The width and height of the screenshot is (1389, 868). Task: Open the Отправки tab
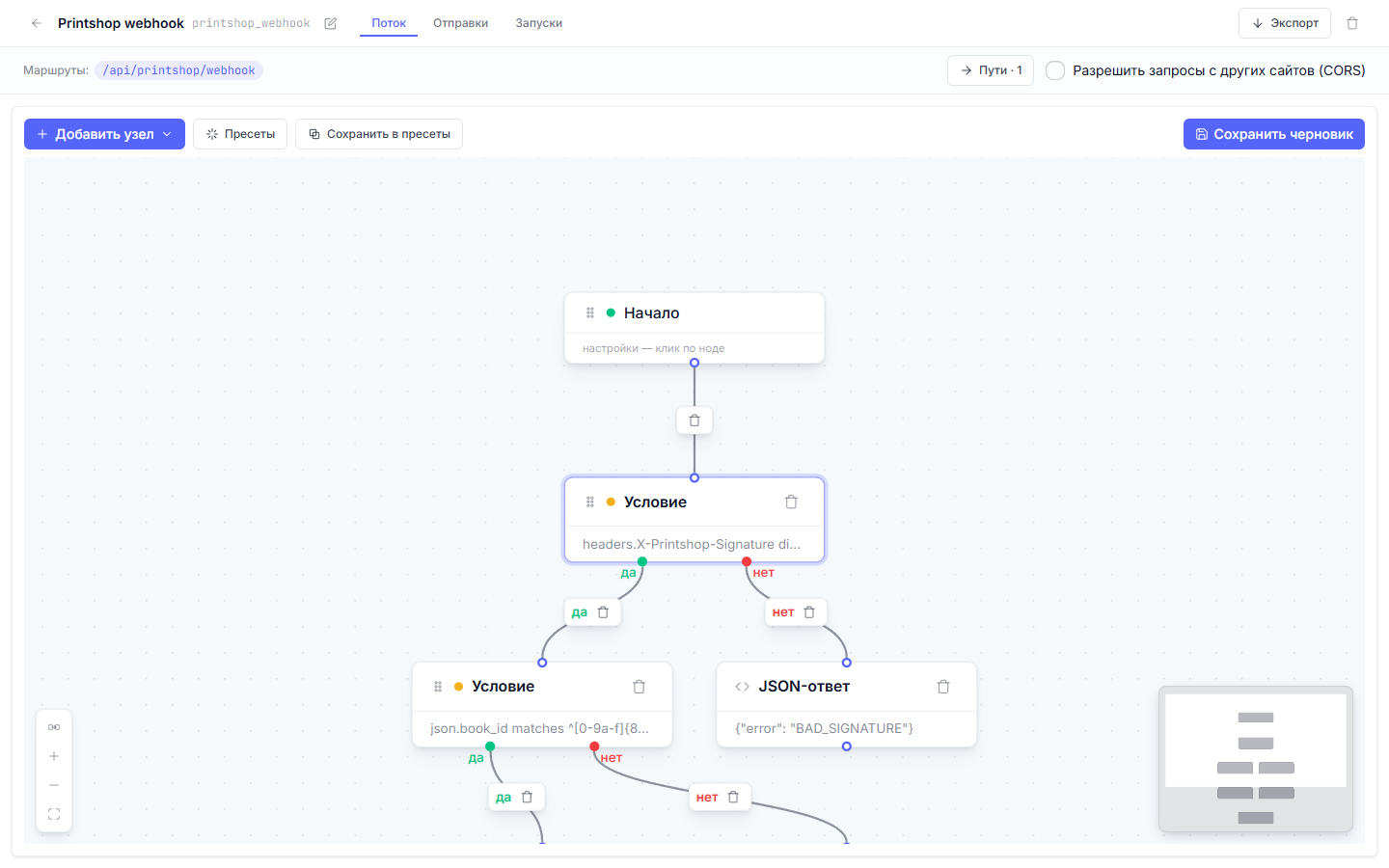460,23
